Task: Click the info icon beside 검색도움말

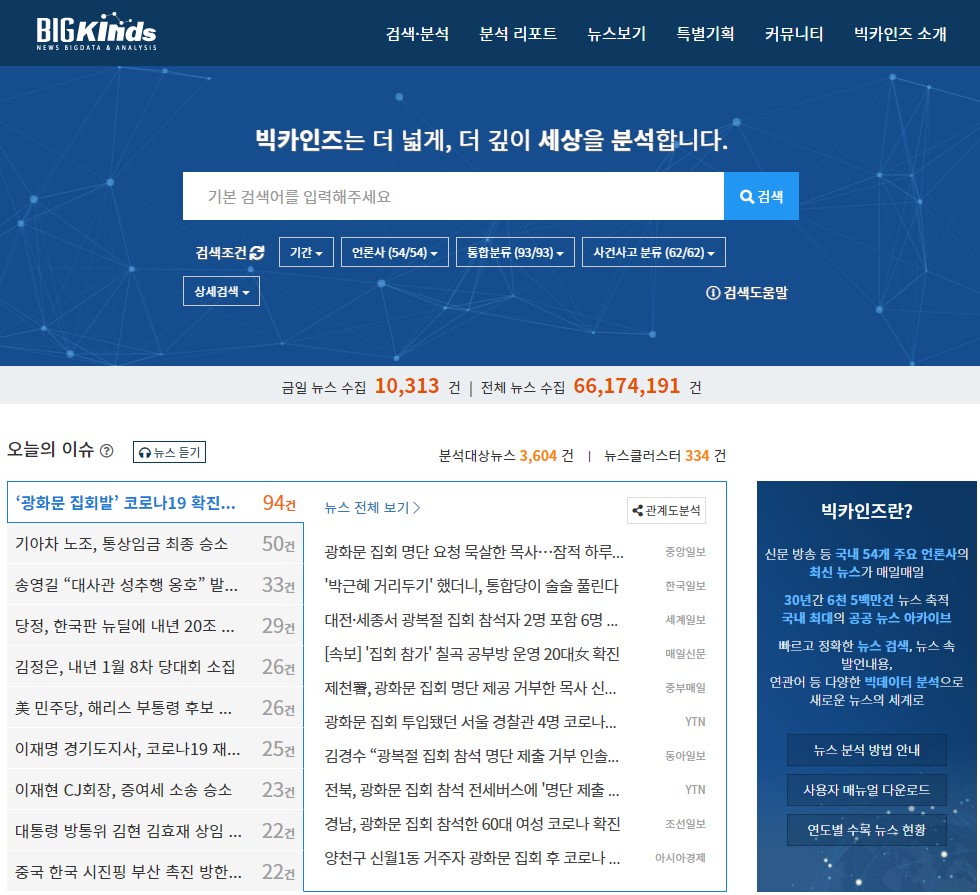Action: click(x=712, y=292)
